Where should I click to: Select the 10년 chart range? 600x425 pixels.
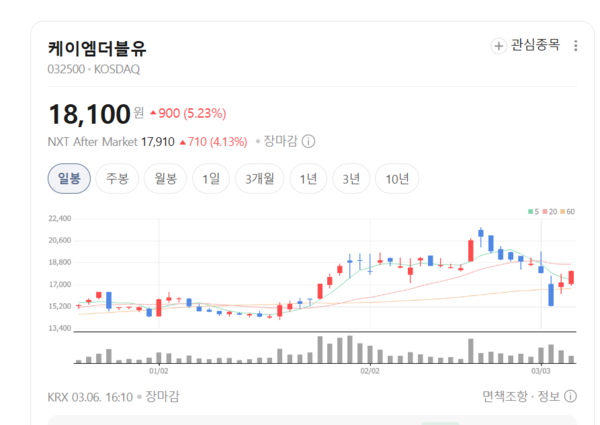(396, 179)
